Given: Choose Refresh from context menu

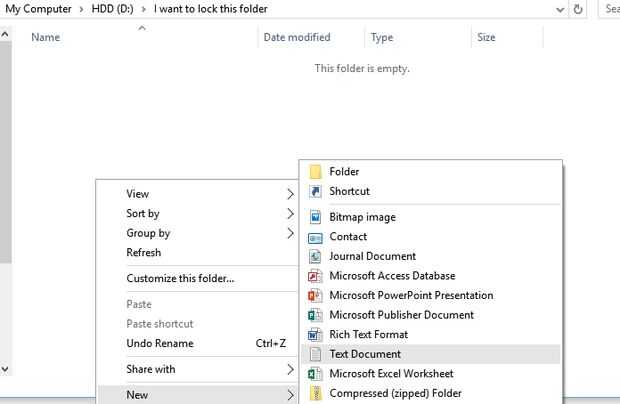Looking at the screenshot, I should [144, 253].
